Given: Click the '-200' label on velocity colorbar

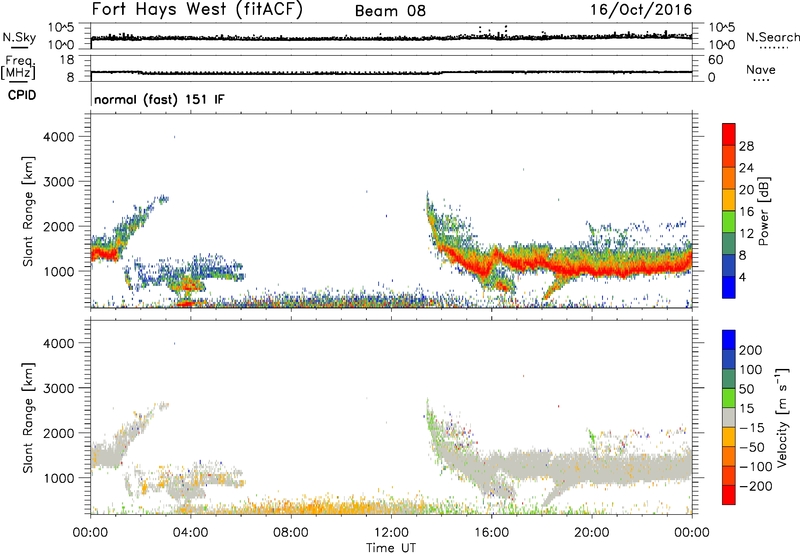Looking at the screenshot, I should pos(755,486).
